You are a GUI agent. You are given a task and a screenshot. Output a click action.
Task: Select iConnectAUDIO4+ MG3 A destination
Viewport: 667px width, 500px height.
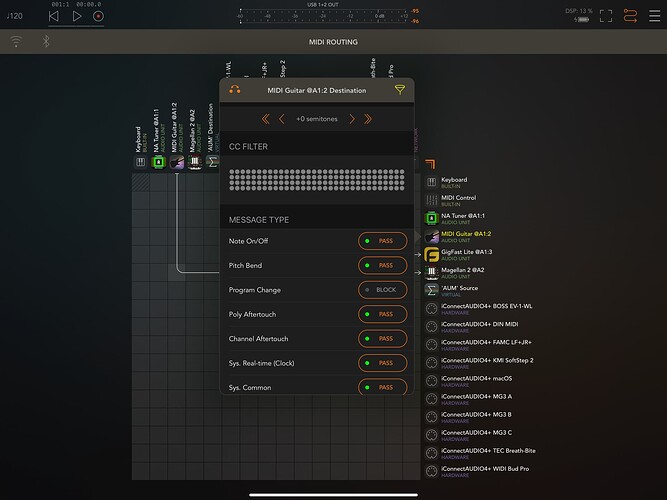pos(469,399)
